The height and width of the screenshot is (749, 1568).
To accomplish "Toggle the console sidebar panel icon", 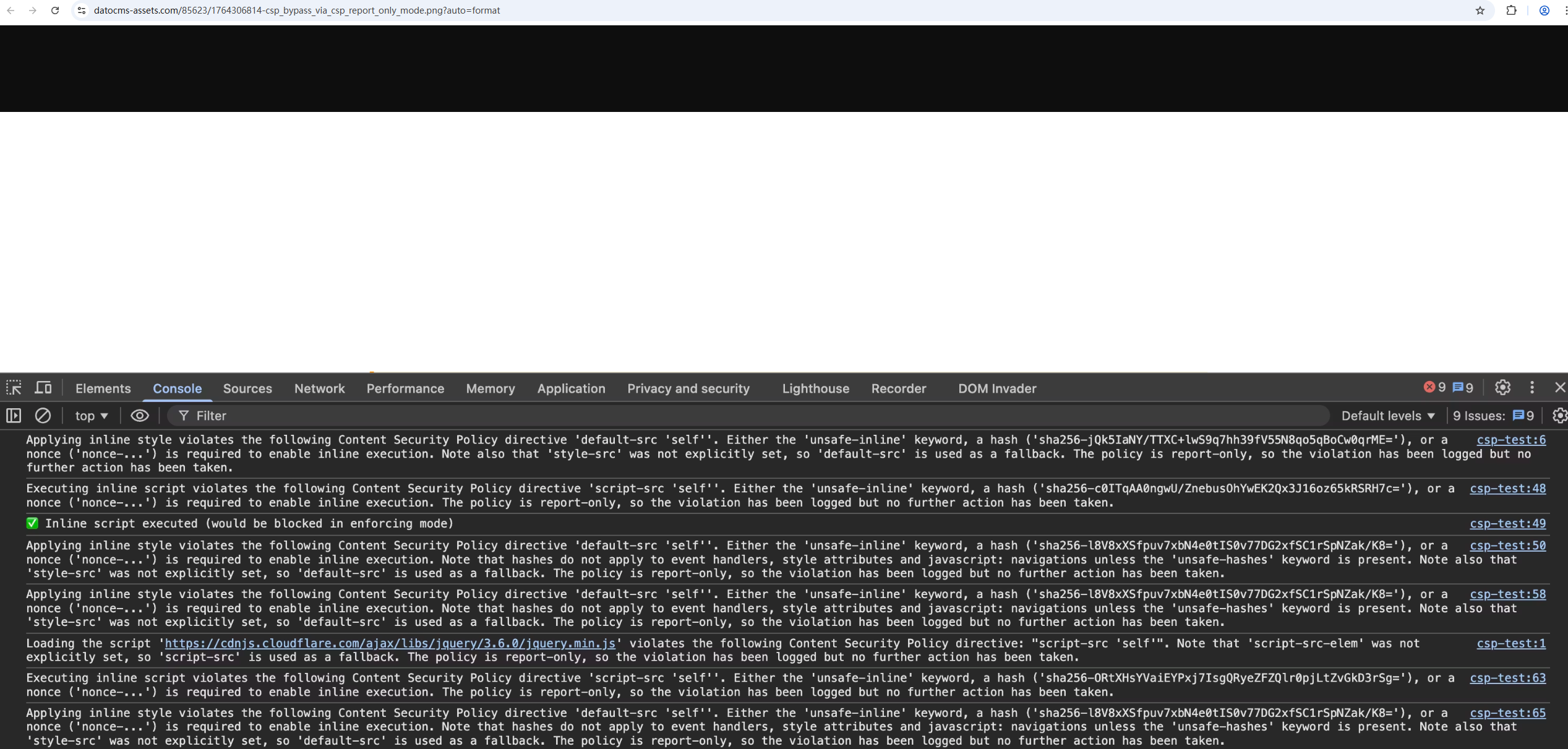I will (x=14, y=416).
